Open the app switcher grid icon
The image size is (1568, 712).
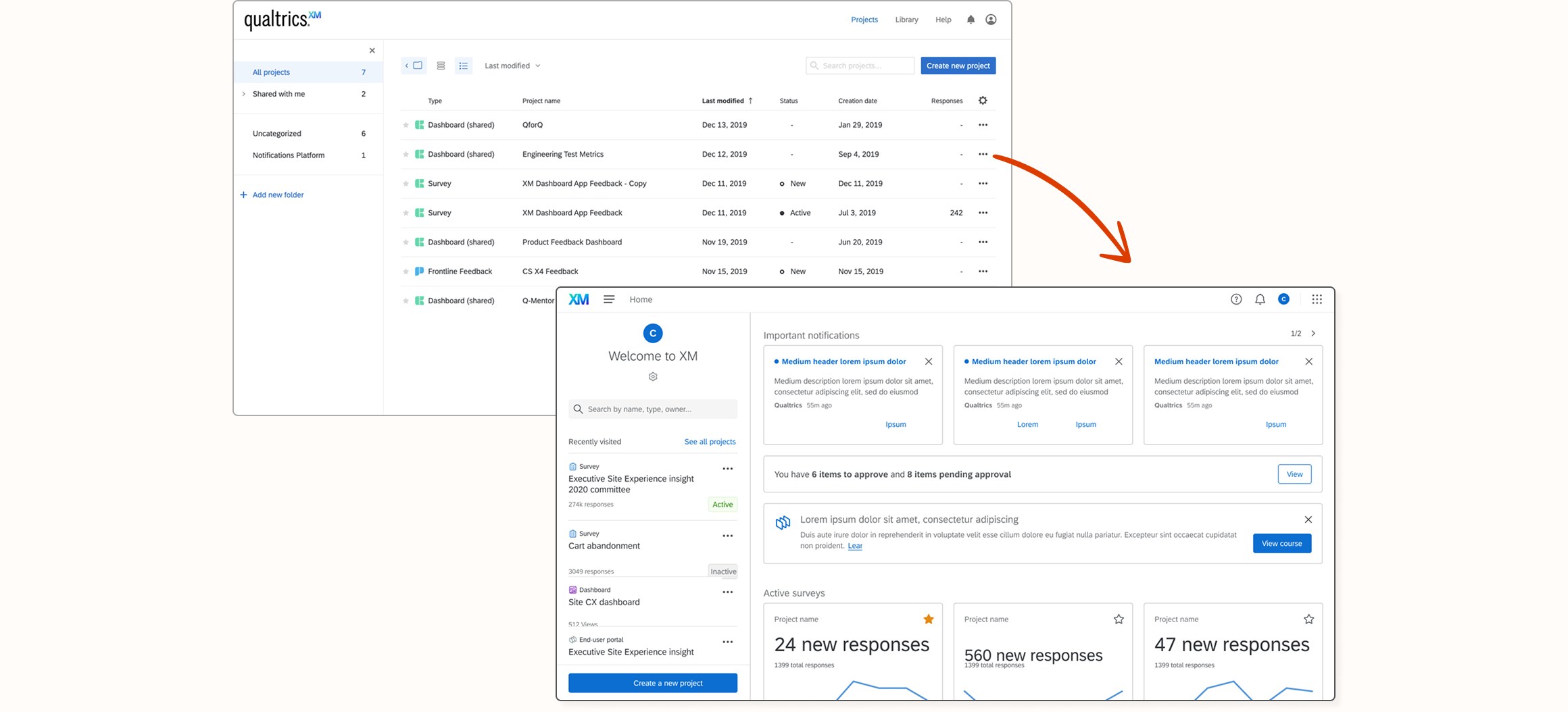click(1317, 299)
